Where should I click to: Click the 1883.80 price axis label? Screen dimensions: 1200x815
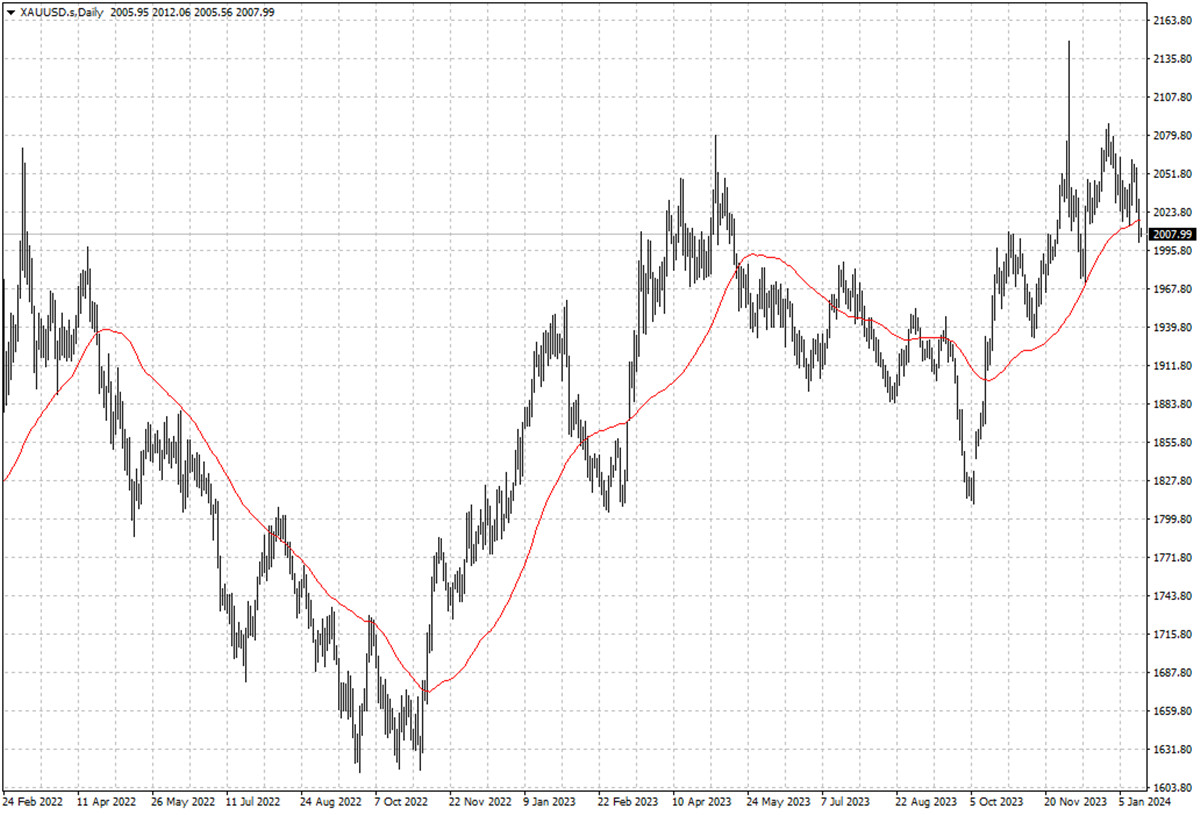(1171, 405)
